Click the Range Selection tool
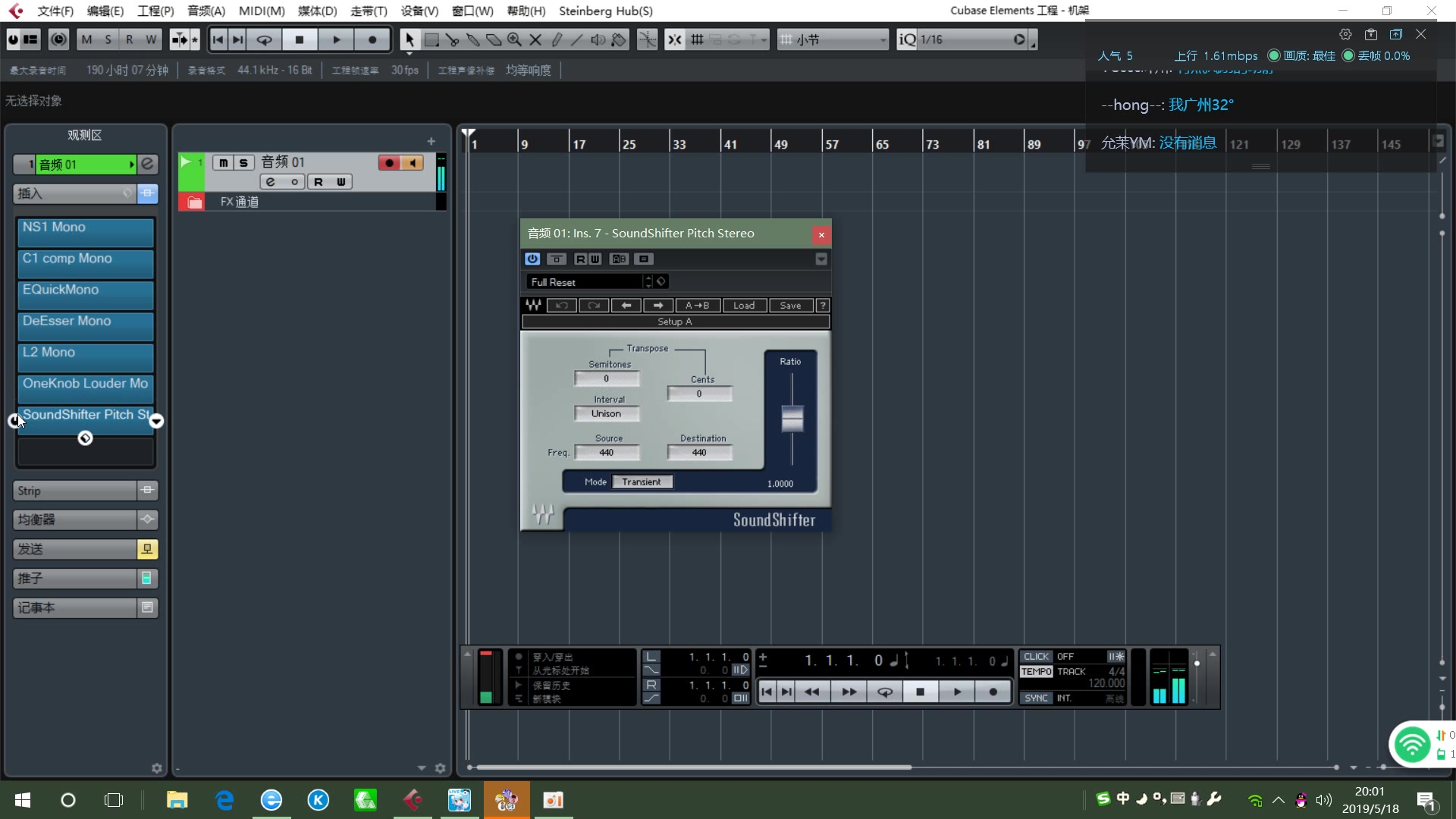The image size is (1456, 819). click(431, 39)
